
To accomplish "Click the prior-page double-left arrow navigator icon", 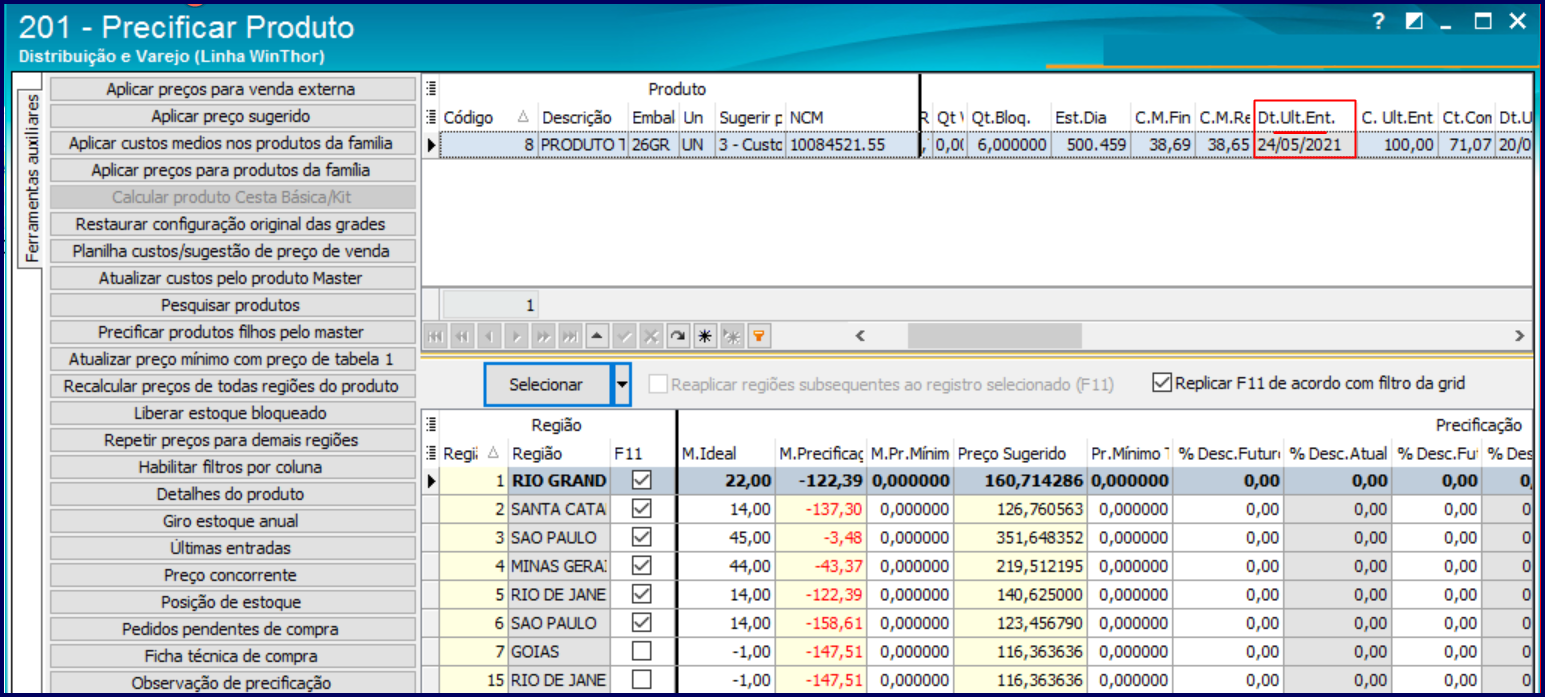I will pyautogui.click(x=463, y=336).
